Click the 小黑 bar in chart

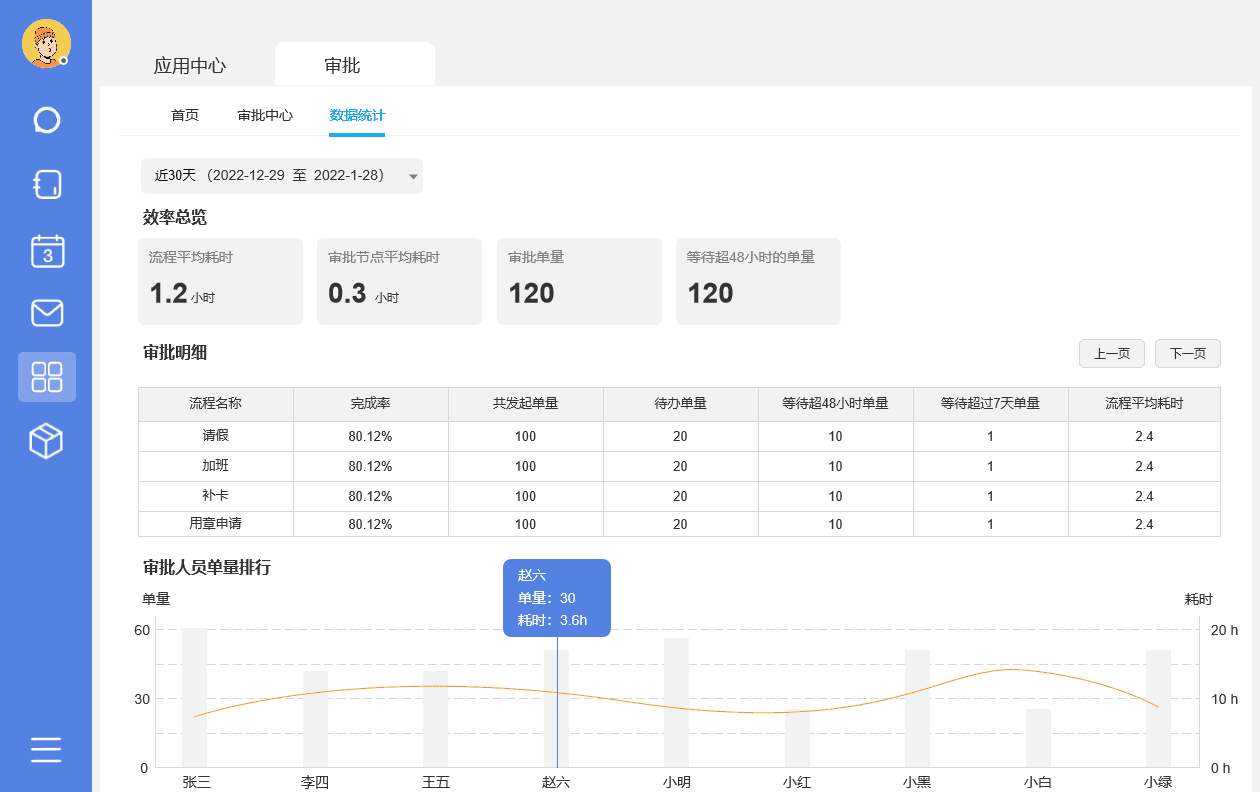point(918,709)
